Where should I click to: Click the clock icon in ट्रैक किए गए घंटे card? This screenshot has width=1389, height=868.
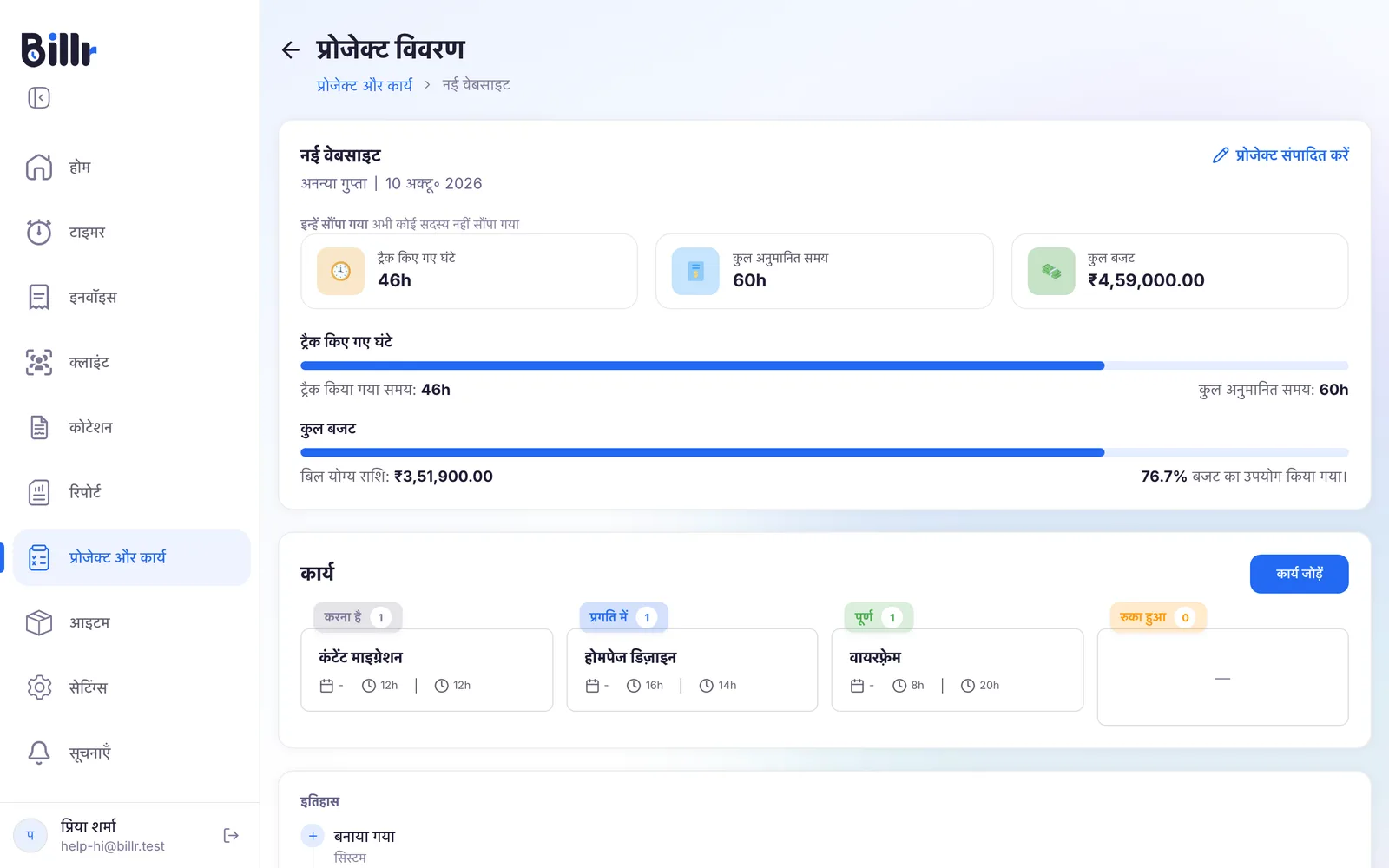point(340,271)
